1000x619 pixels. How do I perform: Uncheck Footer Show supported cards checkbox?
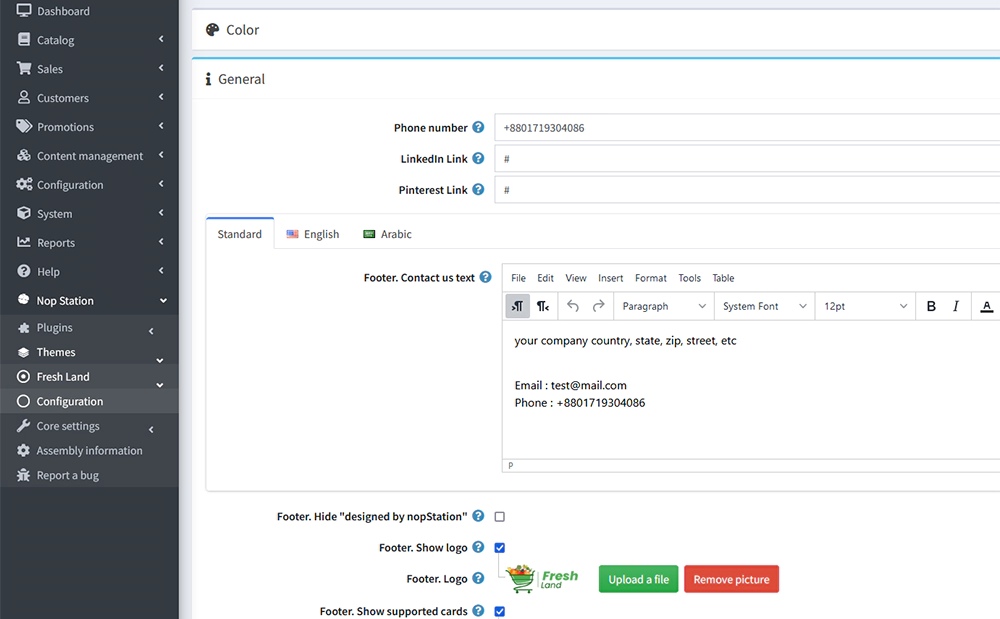coord(500,611)
